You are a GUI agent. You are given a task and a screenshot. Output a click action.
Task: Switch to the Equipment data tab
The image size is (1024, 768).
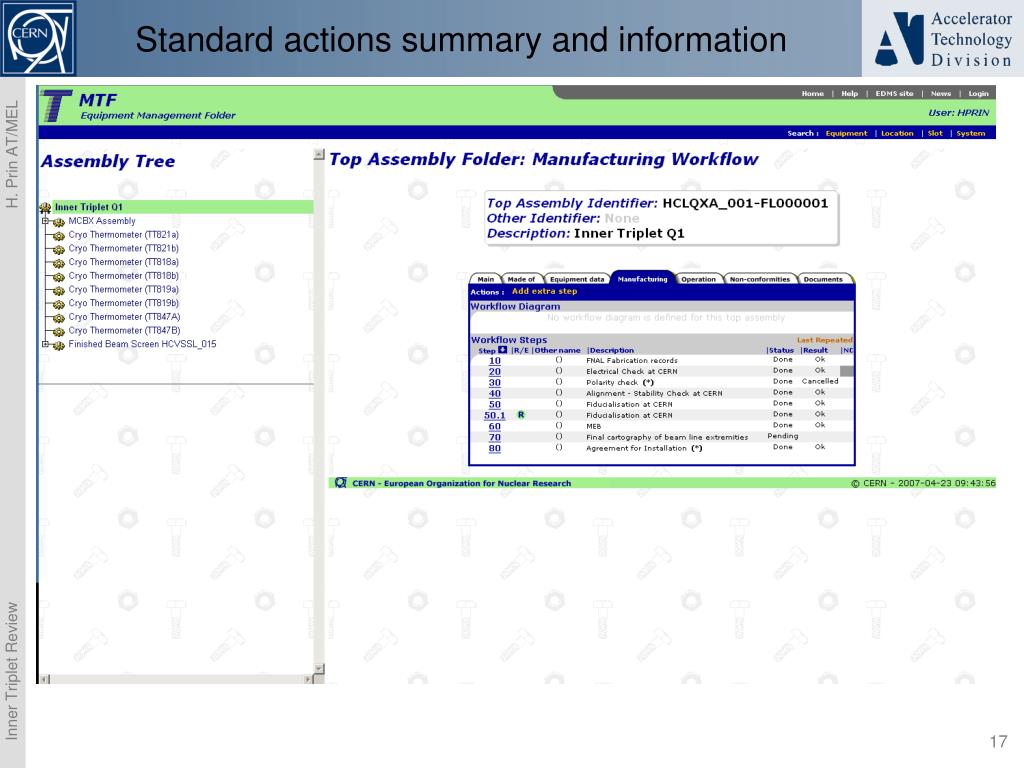[x=577, y=279]
